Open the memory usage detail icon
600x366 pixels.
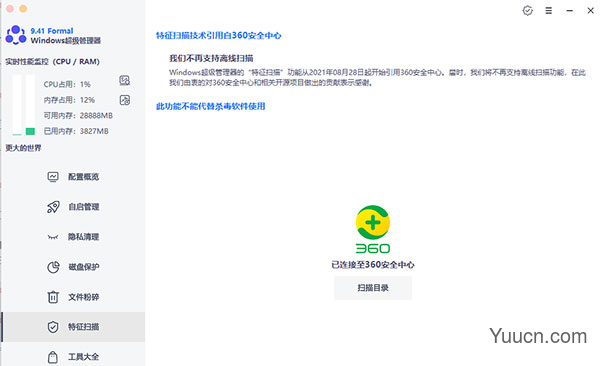point(125,100)
